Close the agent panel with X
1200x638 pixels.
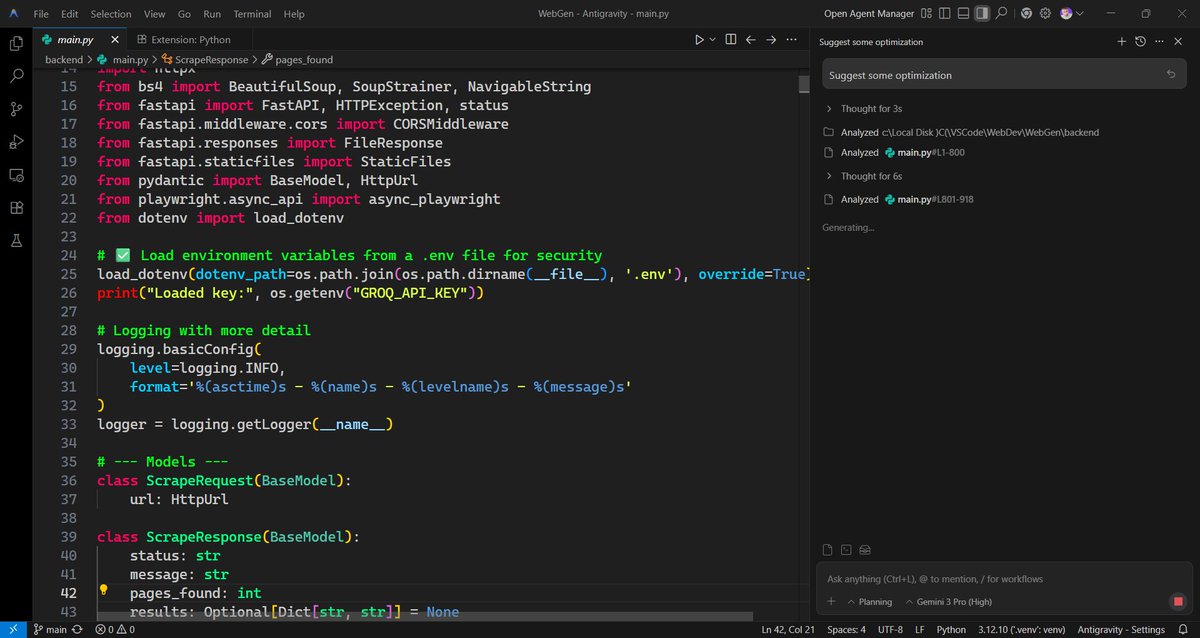click(1178, 42)
